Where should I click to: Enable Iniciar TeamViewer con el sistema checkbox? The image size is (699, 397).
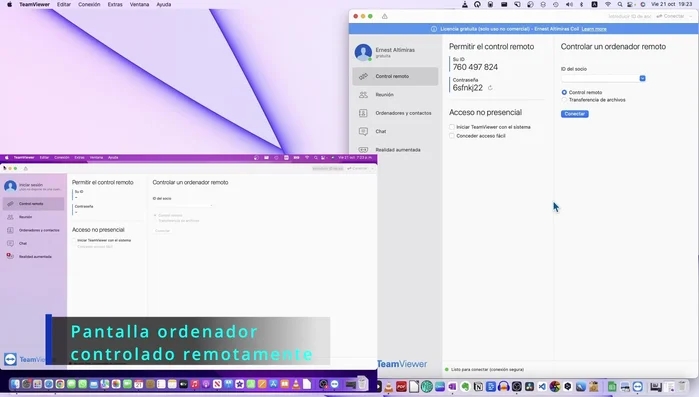(x=452, y=127)
